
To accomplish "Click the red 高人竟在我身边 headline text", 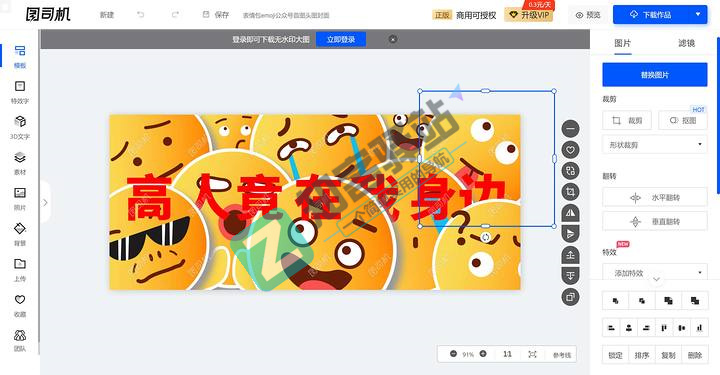I will click(x=316, y=198).
